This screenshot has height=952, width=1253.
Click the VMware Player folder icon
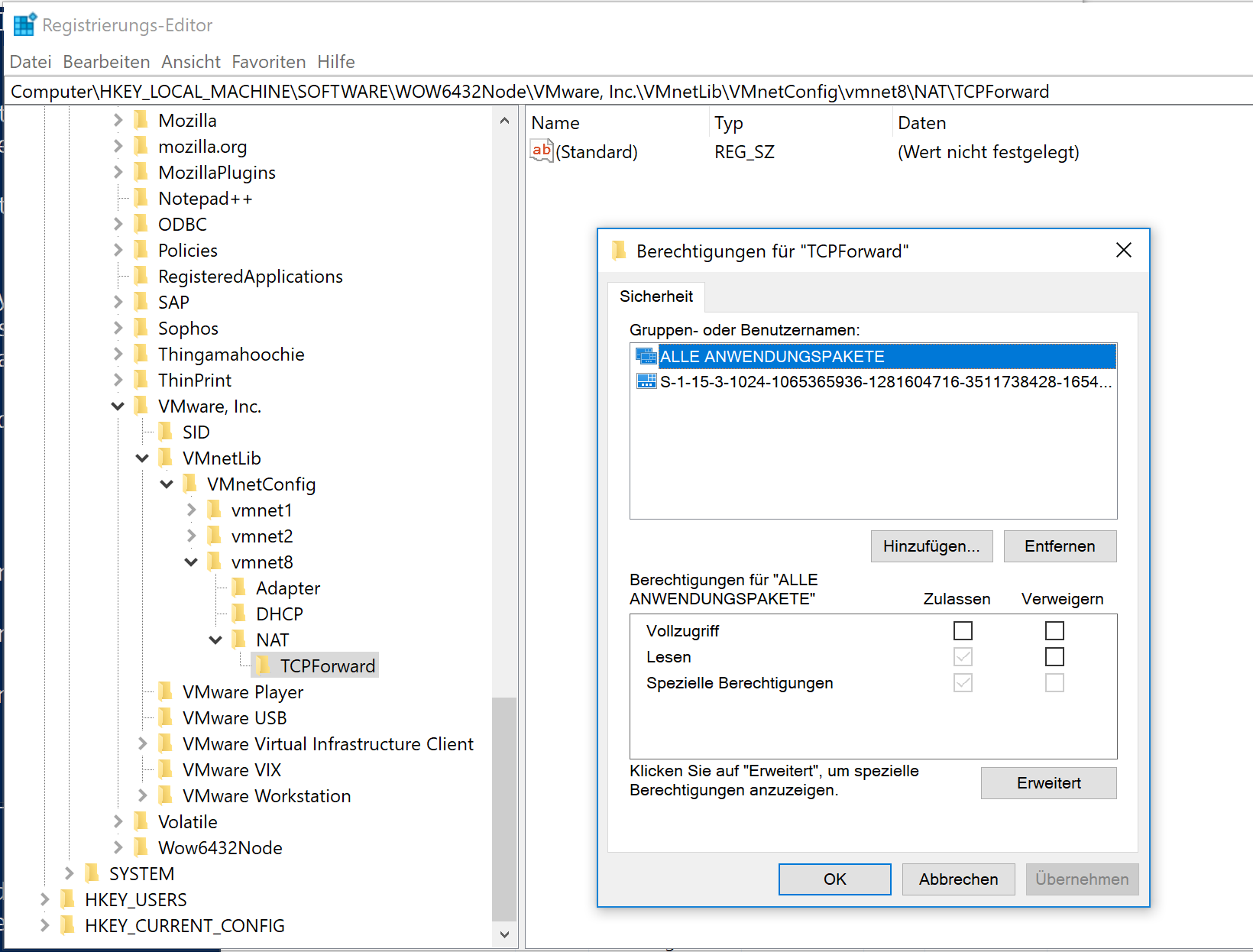point(165,692)
